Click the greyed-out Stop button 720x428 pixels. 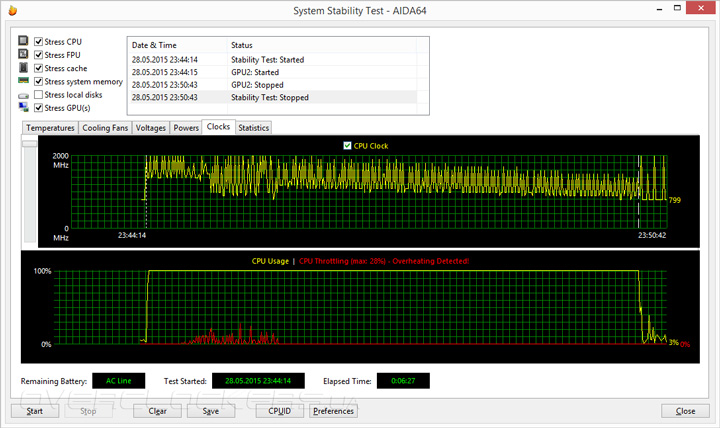coord(88,411)
